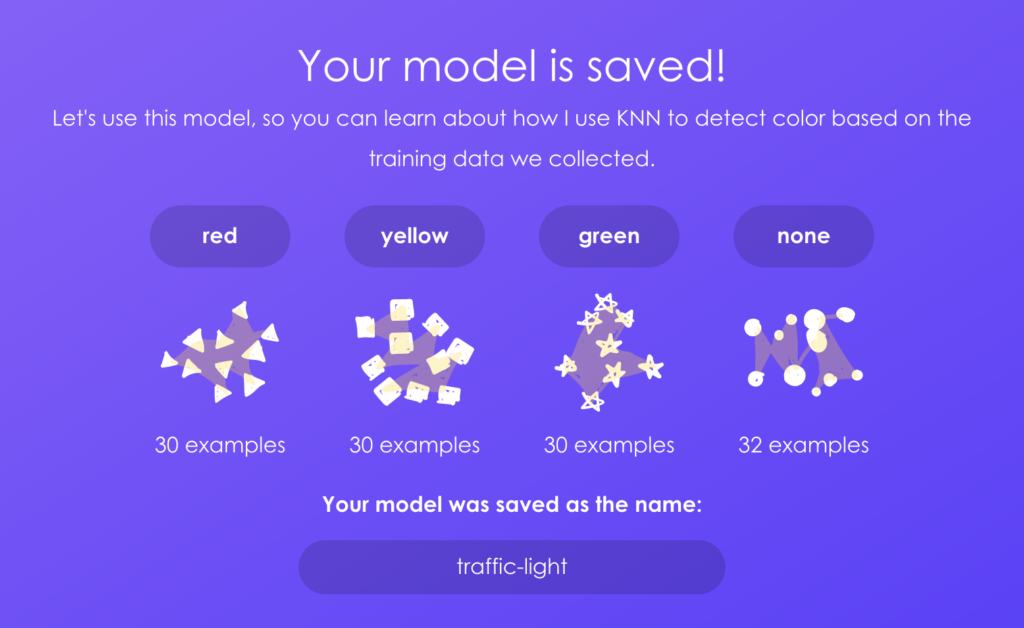This screenshot has height=628, width=1024.
Task: Click the green stars cluster graphic
Action: (608, 352)
